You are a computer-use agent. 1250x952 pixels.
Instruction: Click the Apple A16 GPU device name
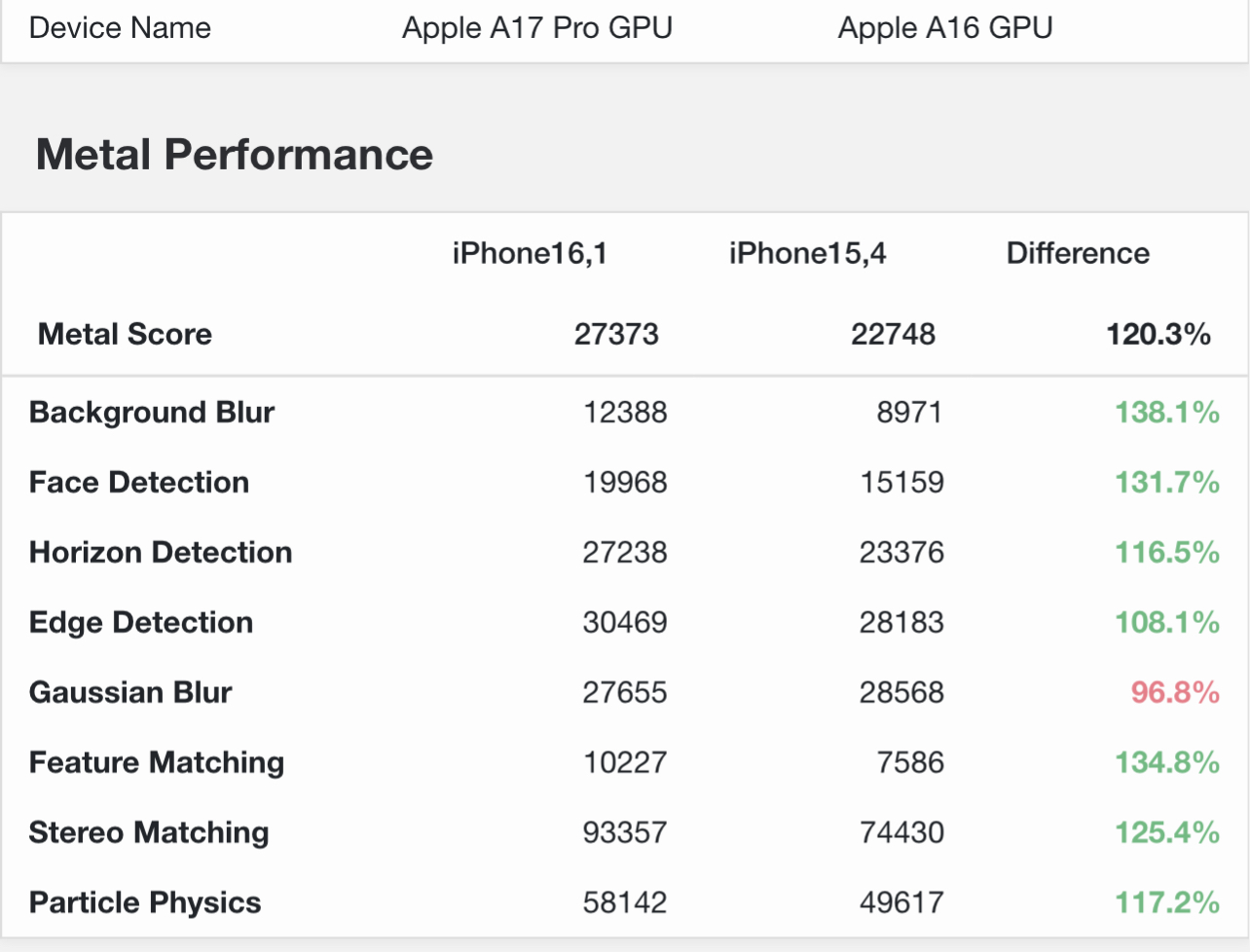(x=945, y=27)
